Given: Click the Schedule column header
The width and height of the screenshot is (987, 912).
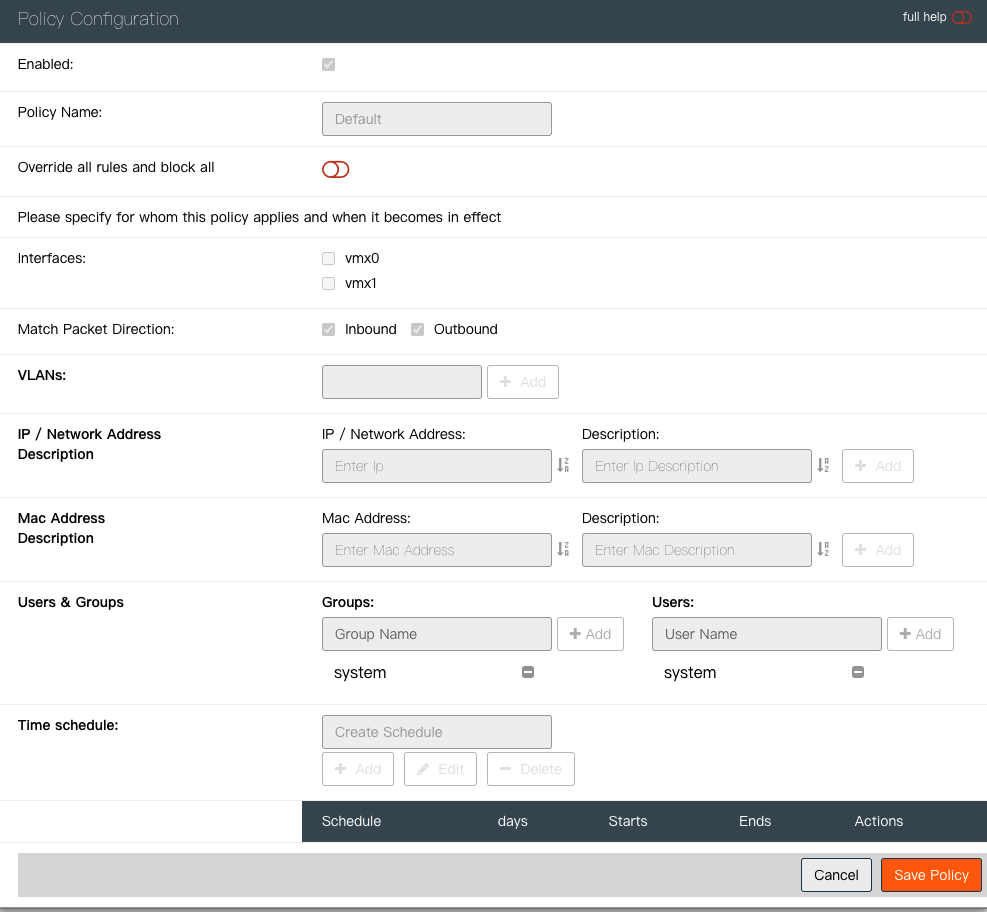Looking at the screenshot, I should (351, 821).
